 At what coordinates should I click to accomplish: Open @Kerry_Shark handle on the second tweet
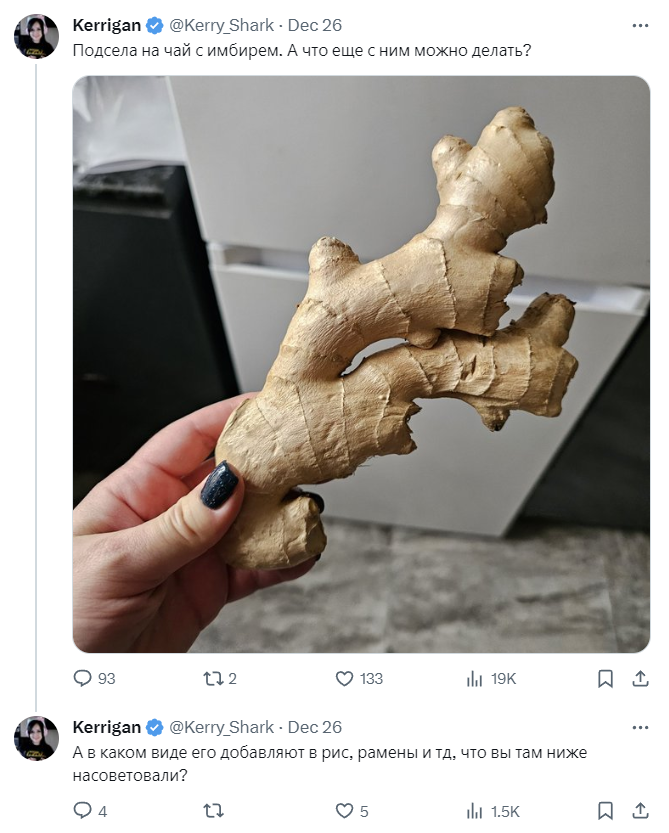click(x=221, y=727)
